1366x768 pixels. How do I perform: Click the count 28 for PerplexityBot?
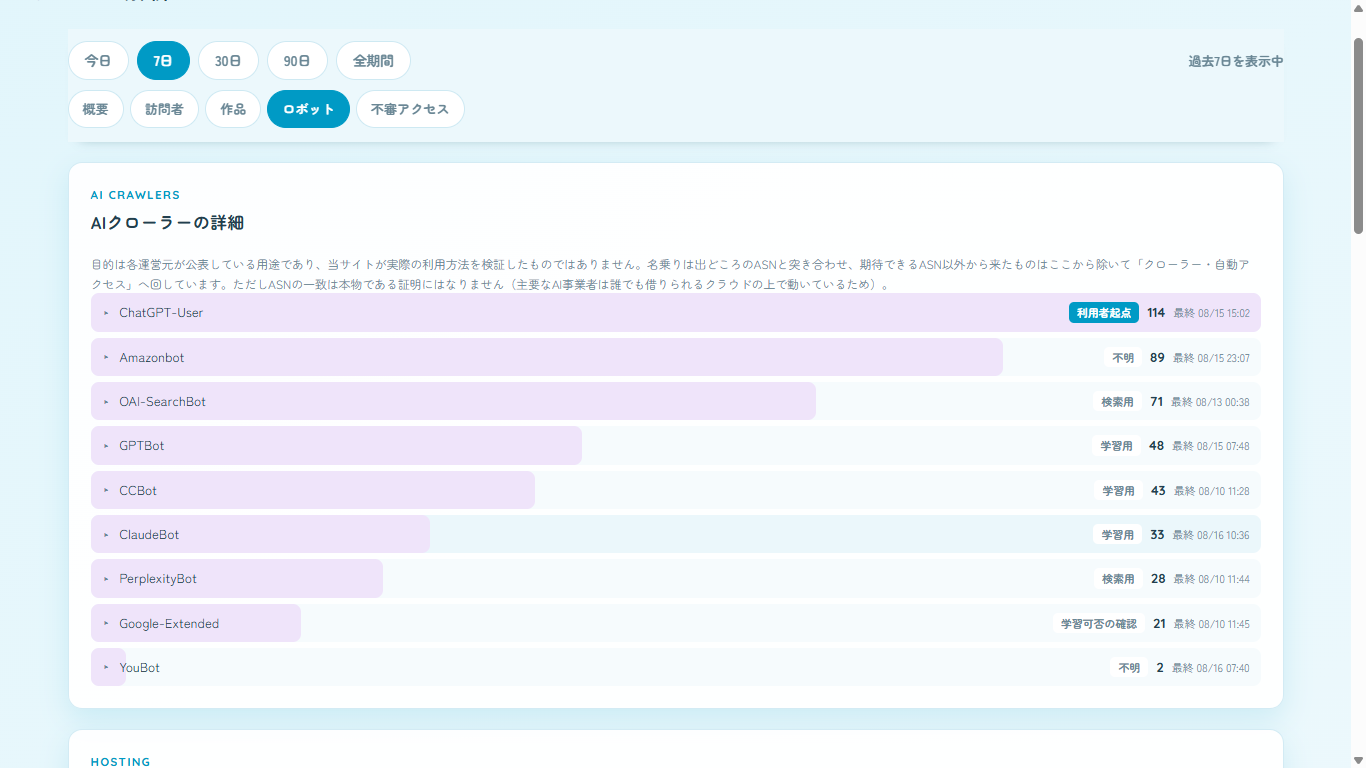1158,579
